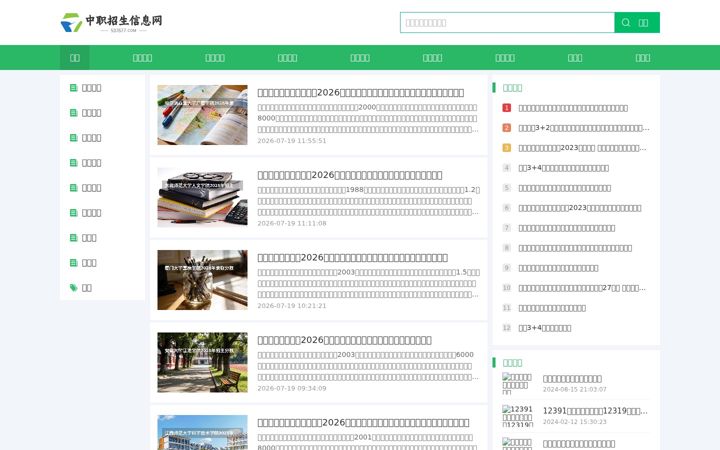Open the thumbnail of the tree-lined path with bench
This screenshot has width=720, height=450.
(x=202, y=362)
